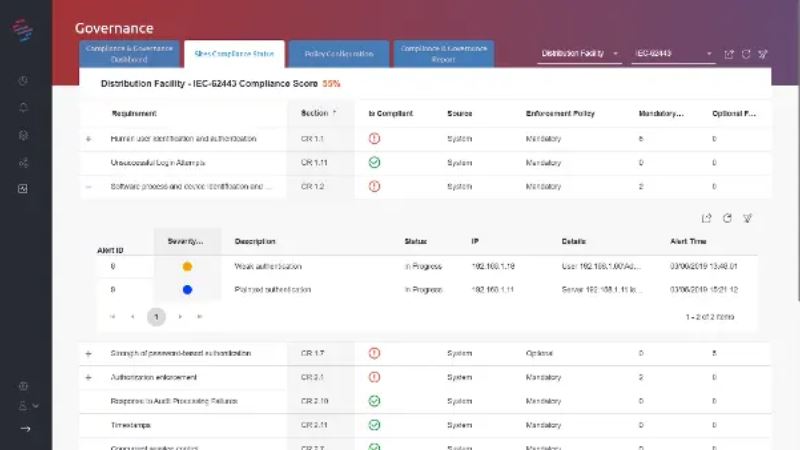Click the orange severity dot for Weak authentication
This screenshot has width=800, height=450.
pos(187,267)
